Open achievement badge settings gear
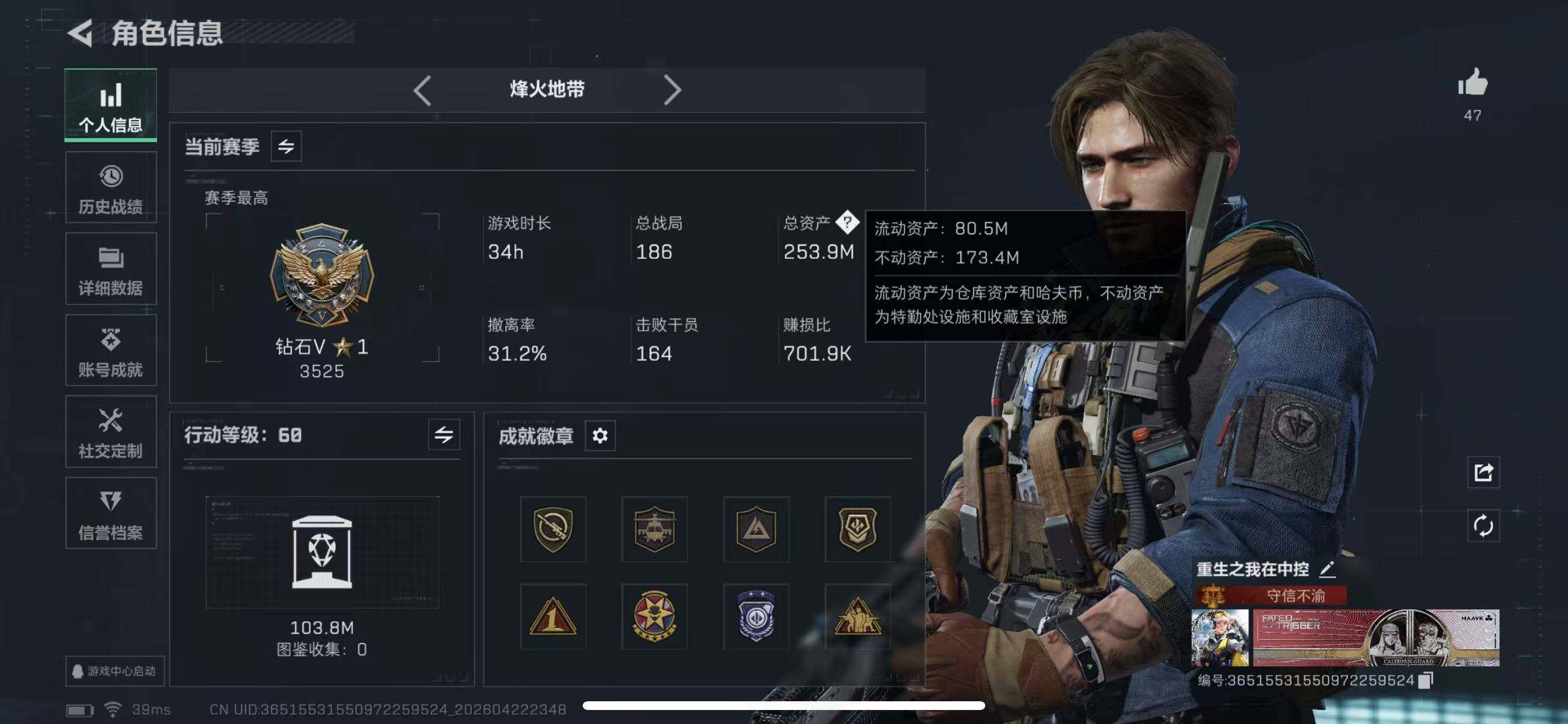This screenshot has width=1568, height=724. coord(600,435)
